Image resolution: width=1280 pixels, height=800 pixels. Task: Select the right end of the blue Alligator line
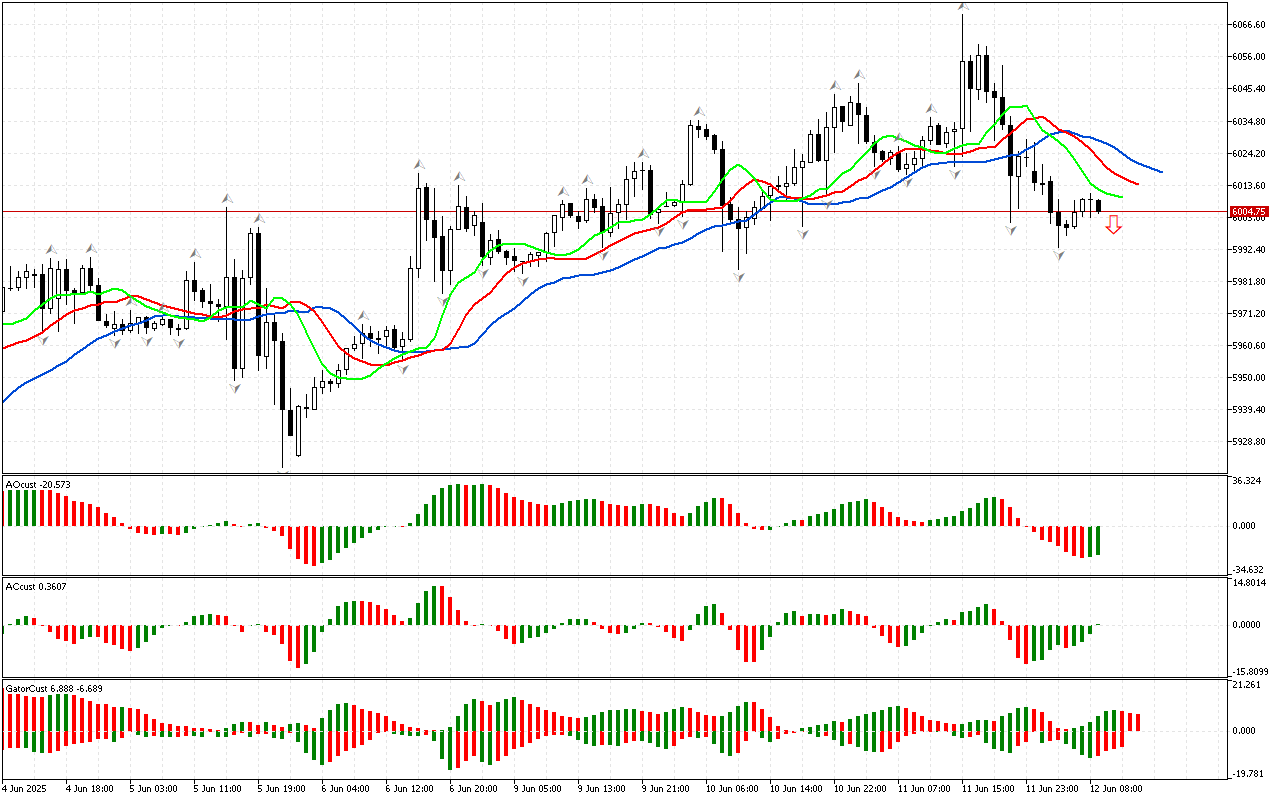[x=1160, y=172]
